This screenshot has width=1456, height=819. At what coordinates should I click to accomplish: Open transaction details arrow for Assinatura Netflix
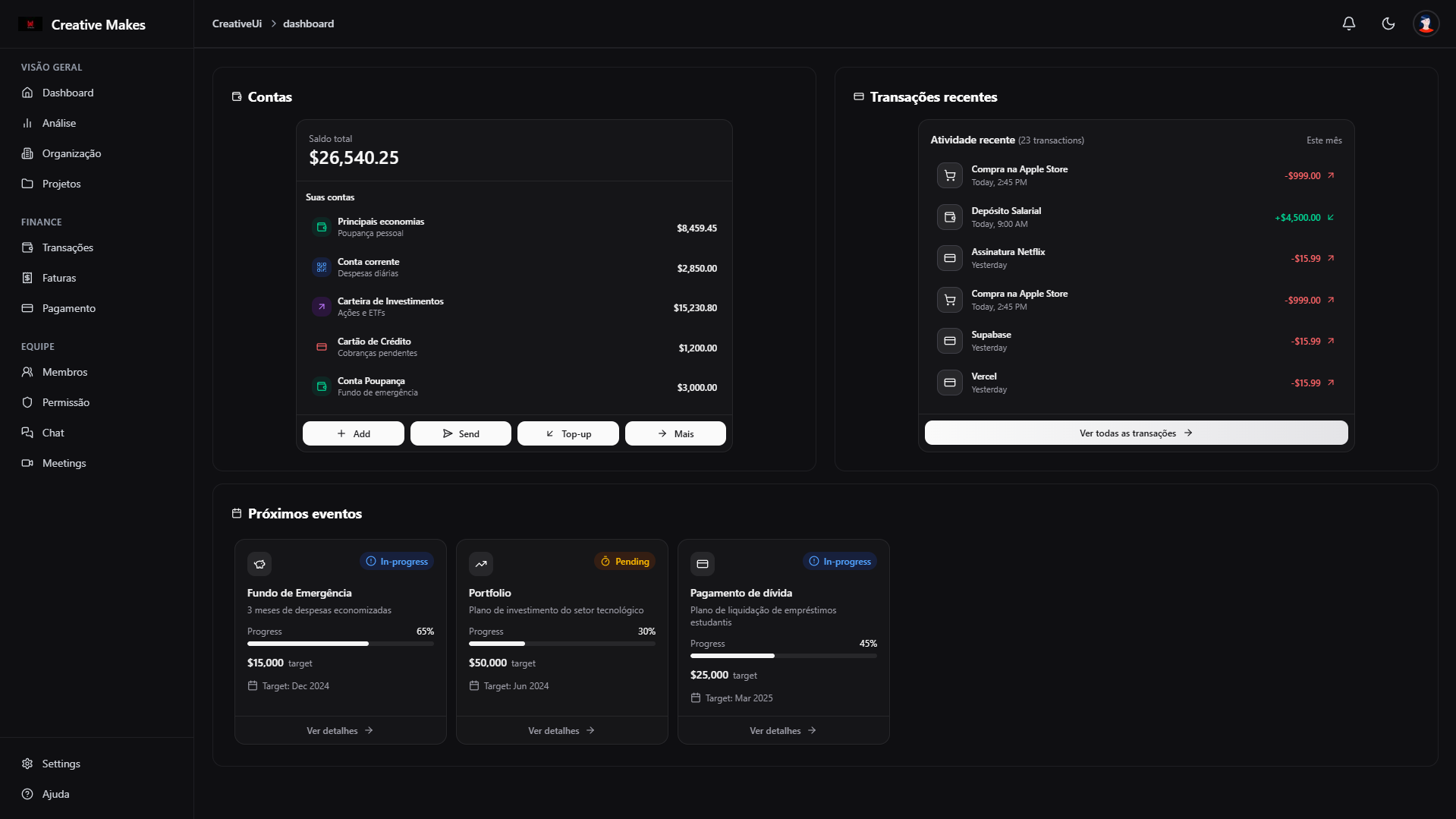click(x=1329, y=258)
